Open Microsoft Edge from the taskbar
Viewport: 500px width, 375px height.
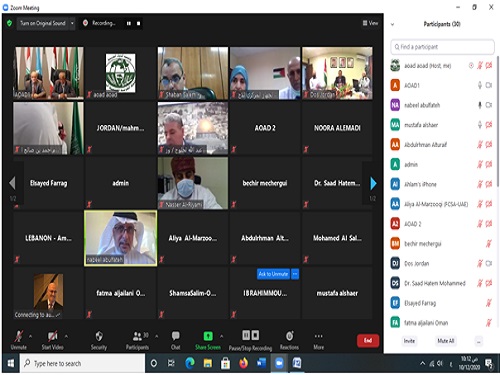point(190,363)
